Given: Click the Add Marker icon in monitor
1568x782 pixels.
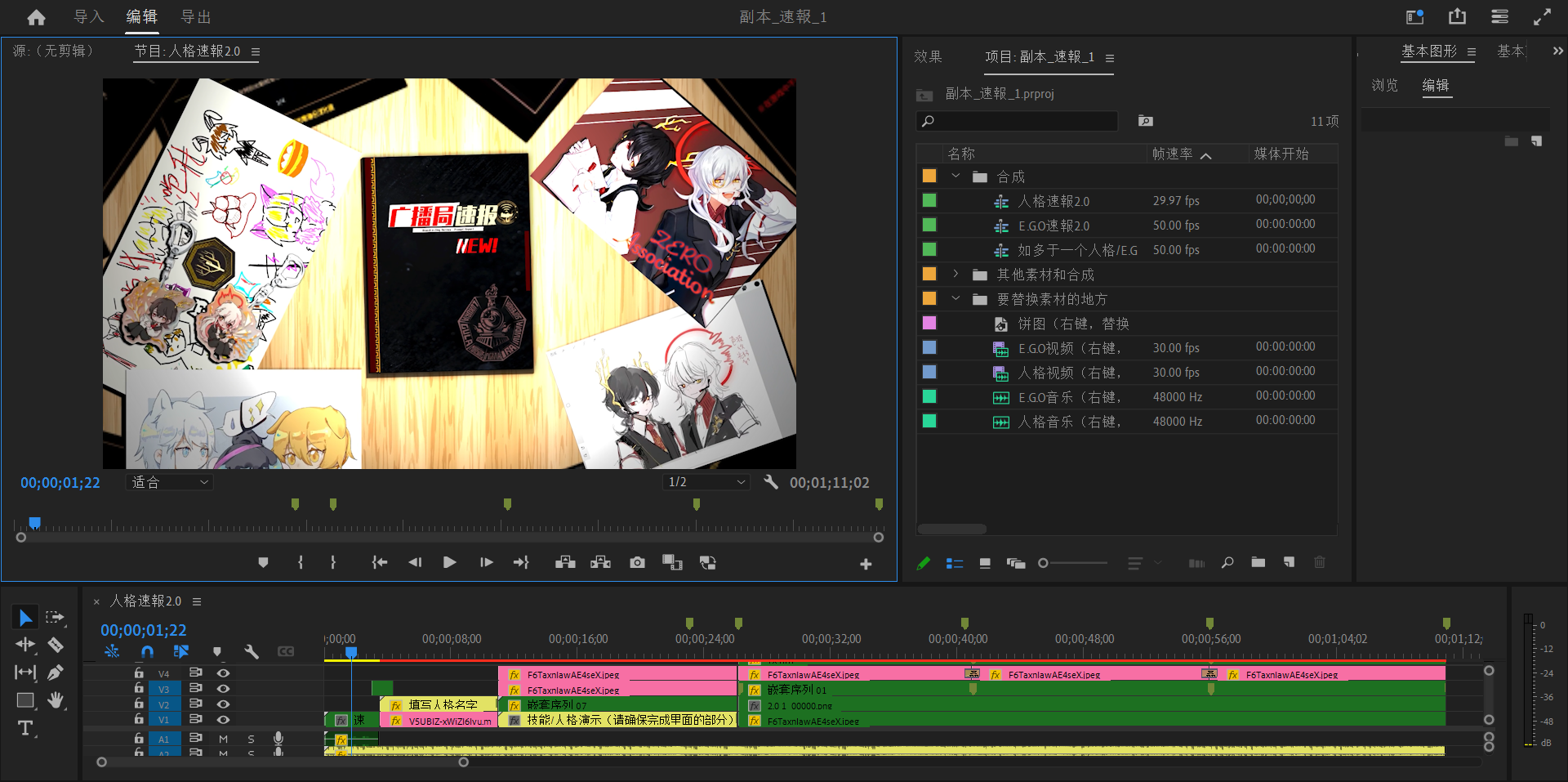Looking at the screenshot, I should (263, 562).
